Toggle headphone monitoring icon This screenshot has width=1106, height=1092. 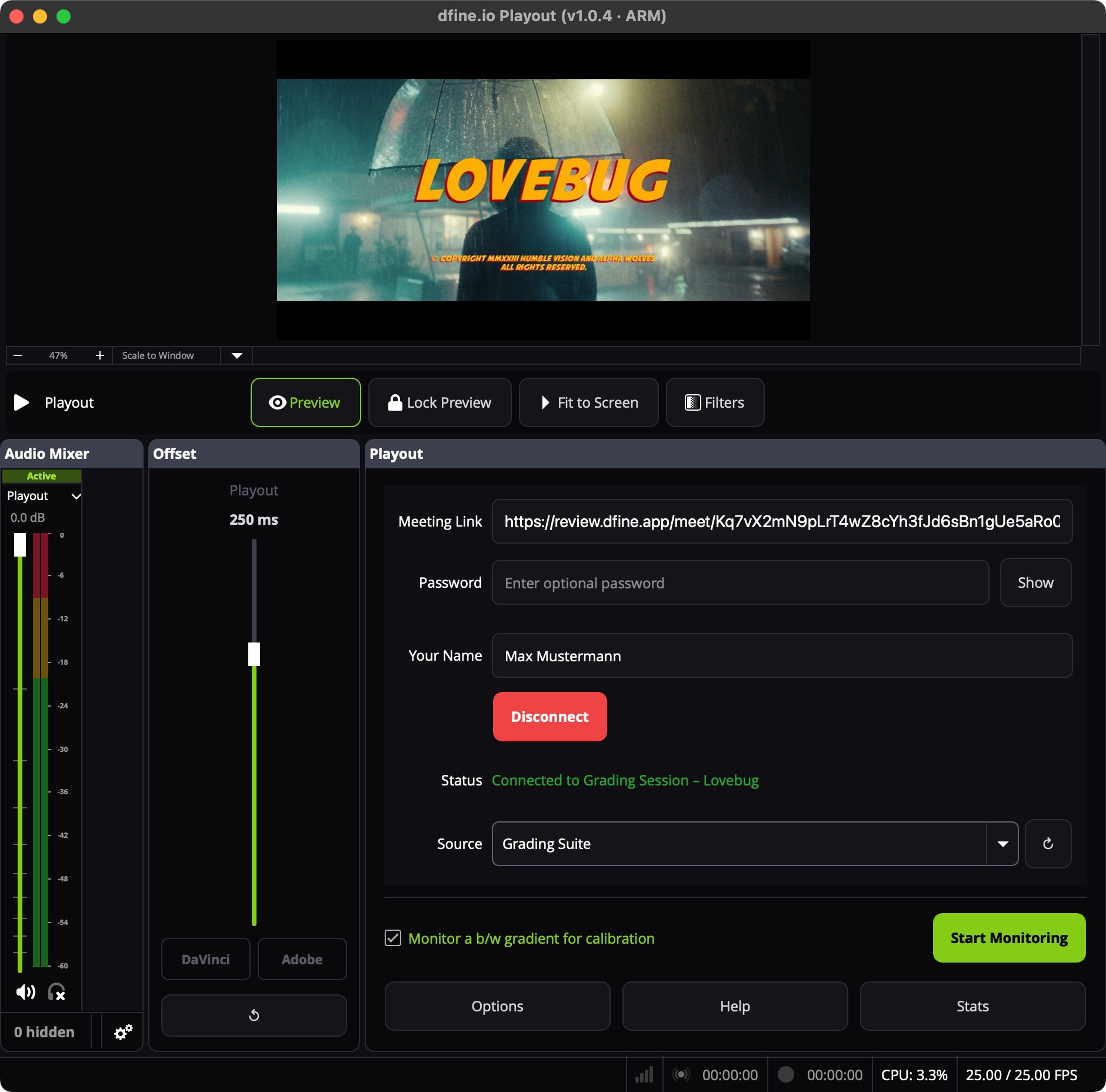pos(56,992)
